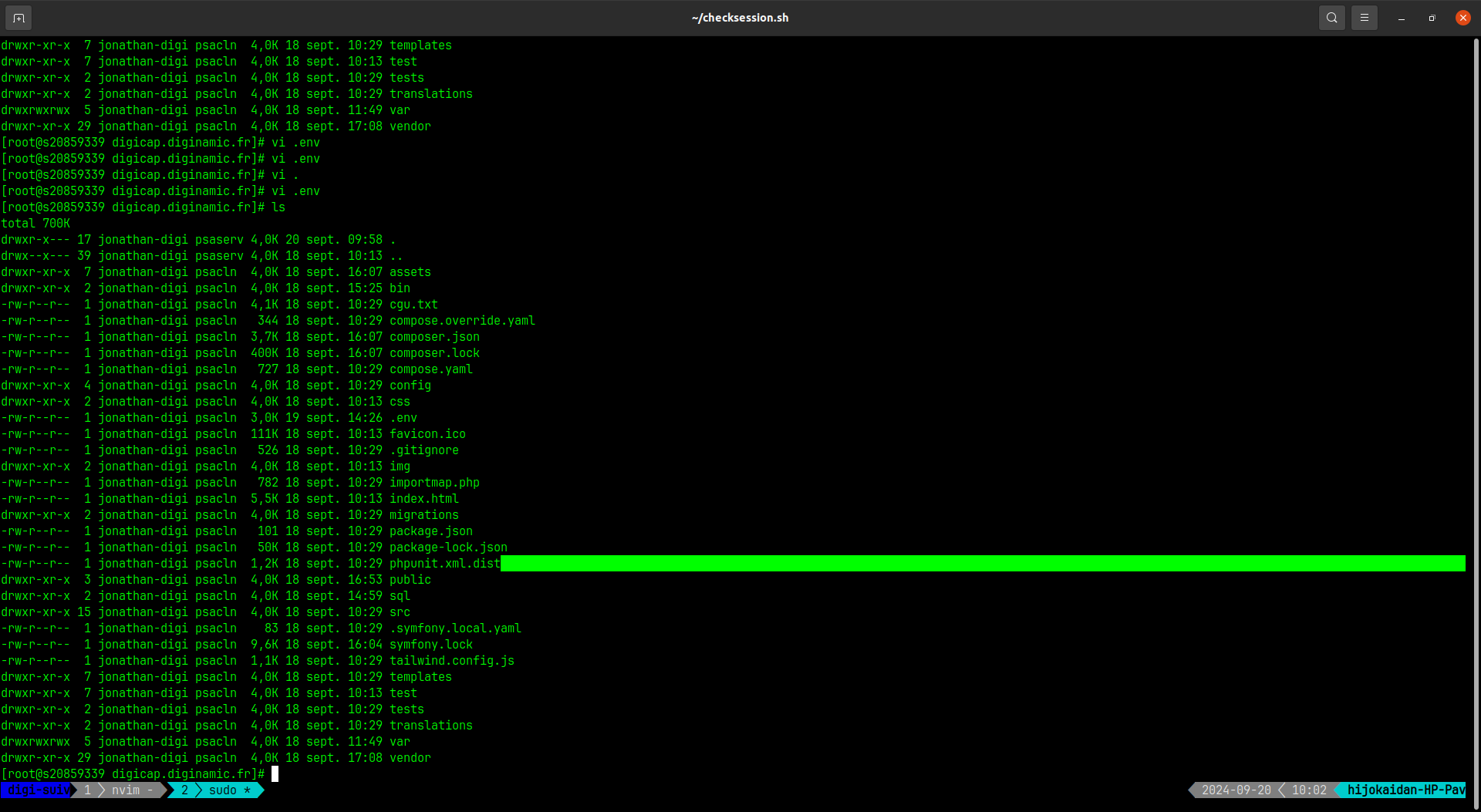The height and width of the screenshot is (812, 1481).
Task: Click the assets directory name
Action: [410, 272]
